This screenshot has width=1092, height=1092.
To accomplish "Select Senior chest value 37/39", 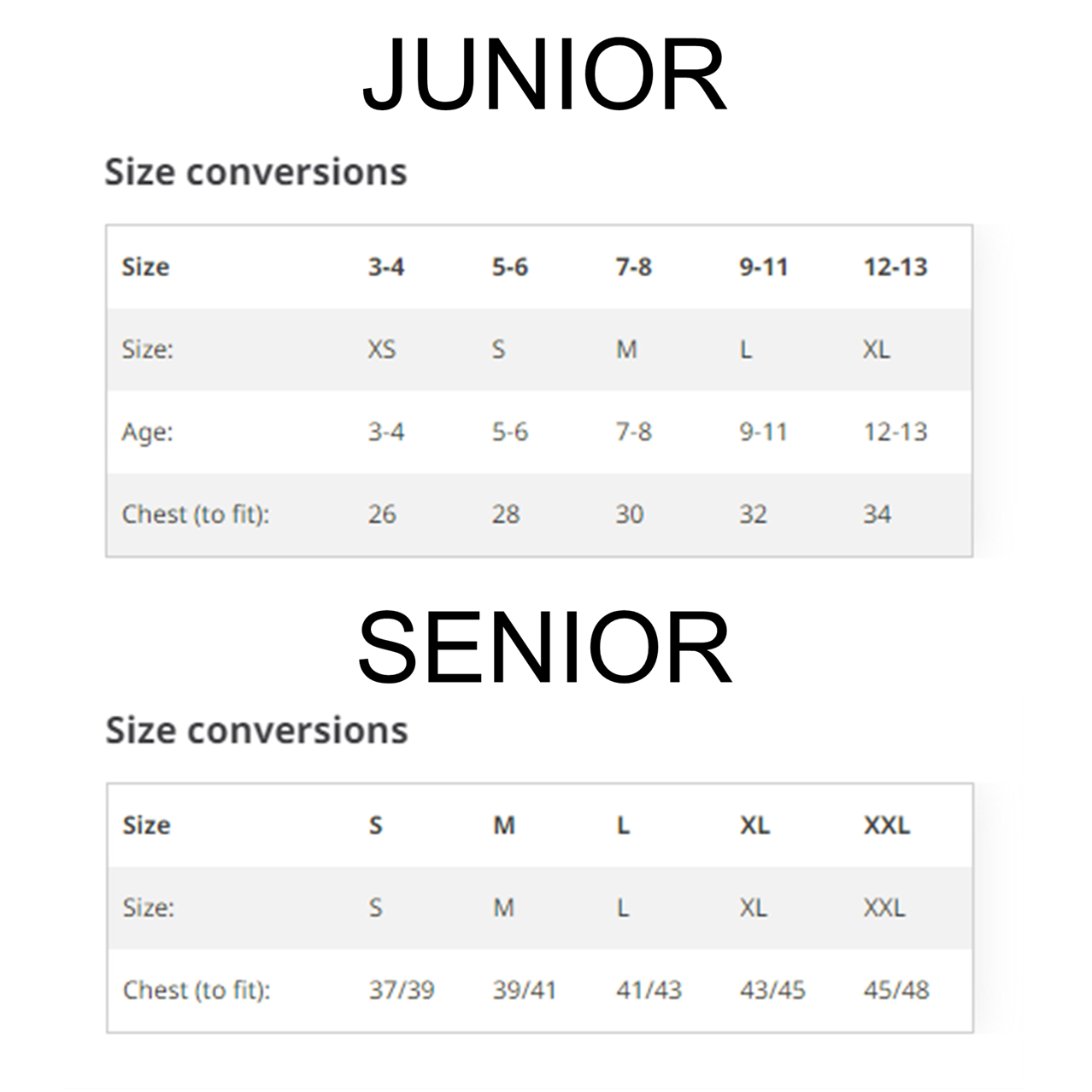I will click(402, 990).
